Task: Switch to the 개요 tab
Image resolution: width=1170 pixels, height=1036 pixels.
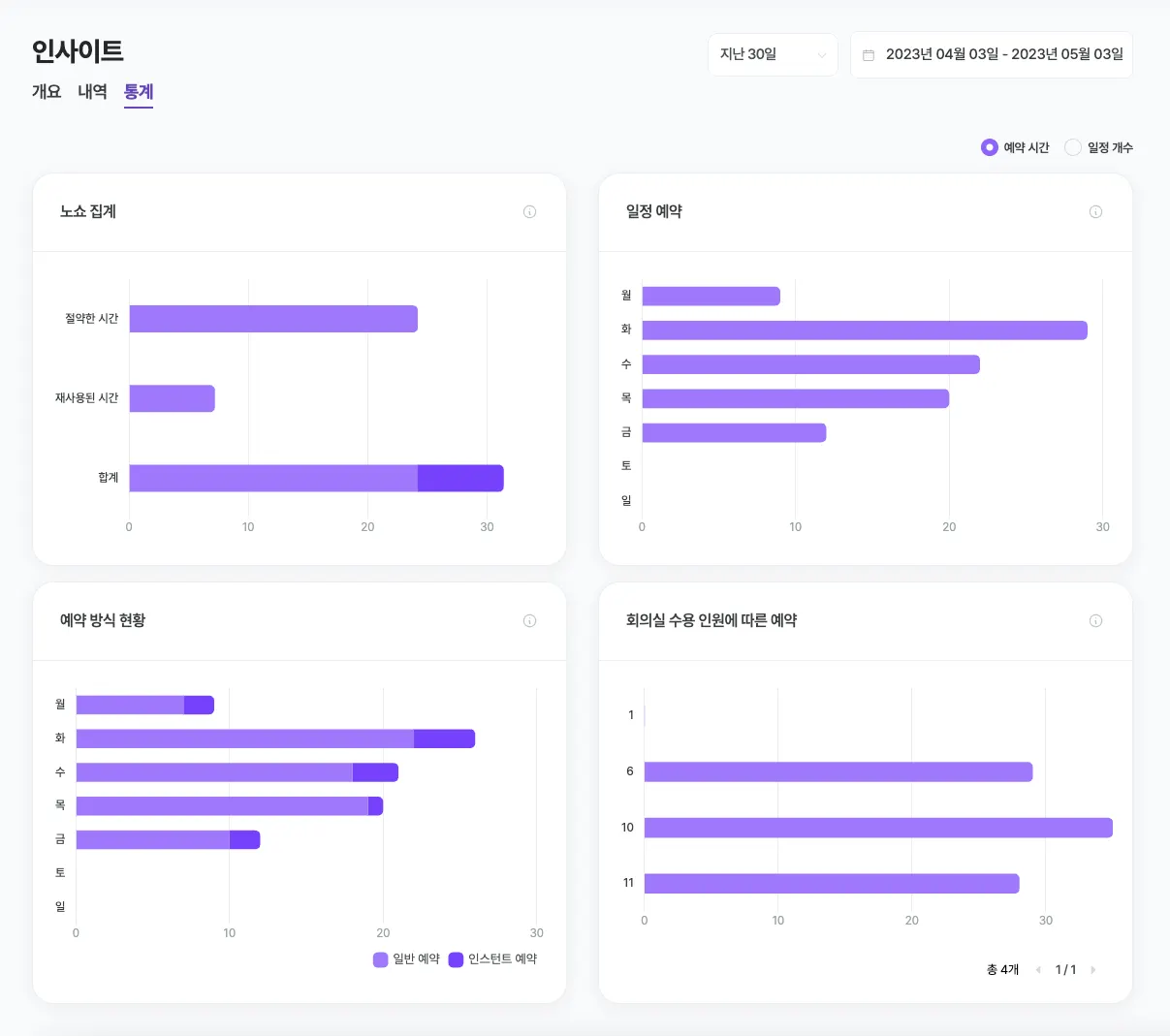Action: 47,92
